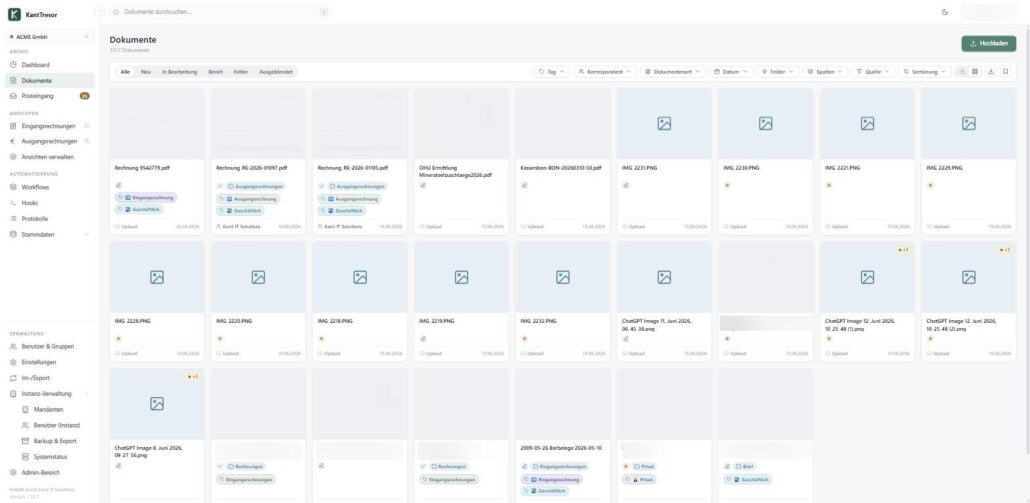This screenshot has height=503, width=1030.
Task: Click the edit icon on Kassenbon-BON-20260310-50.pdf card
Action: click(524, 185)
